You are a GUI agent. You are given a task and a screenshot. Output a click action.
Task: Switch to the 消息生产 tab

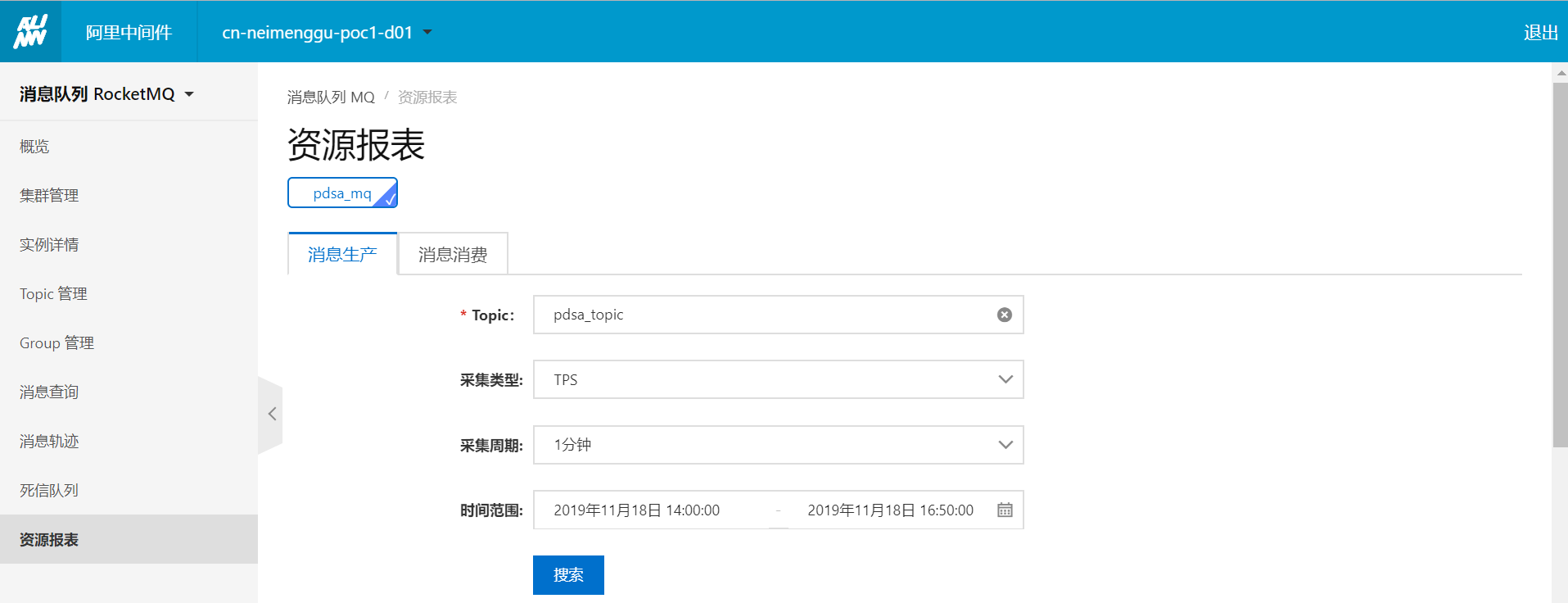point(342,255)
